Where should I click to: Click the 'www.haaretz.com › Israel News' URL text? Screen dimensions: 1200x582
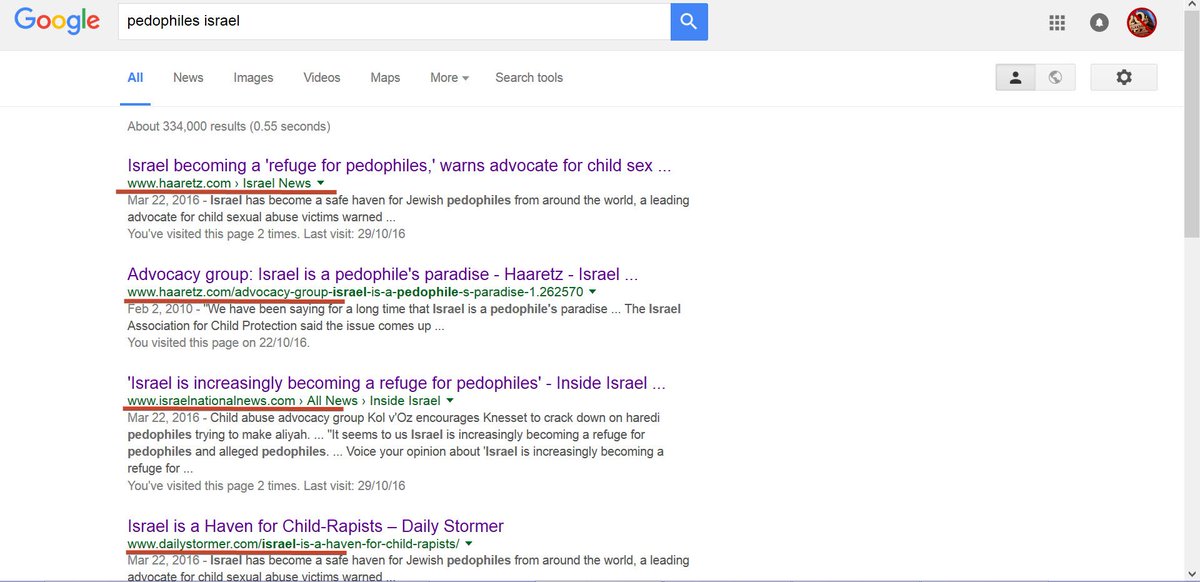[219, 183]
